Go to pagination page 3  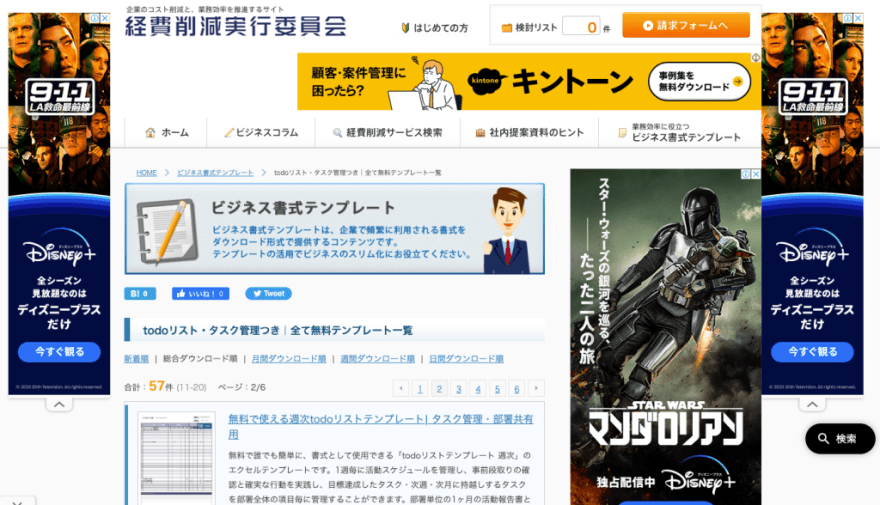pos(459,388)
